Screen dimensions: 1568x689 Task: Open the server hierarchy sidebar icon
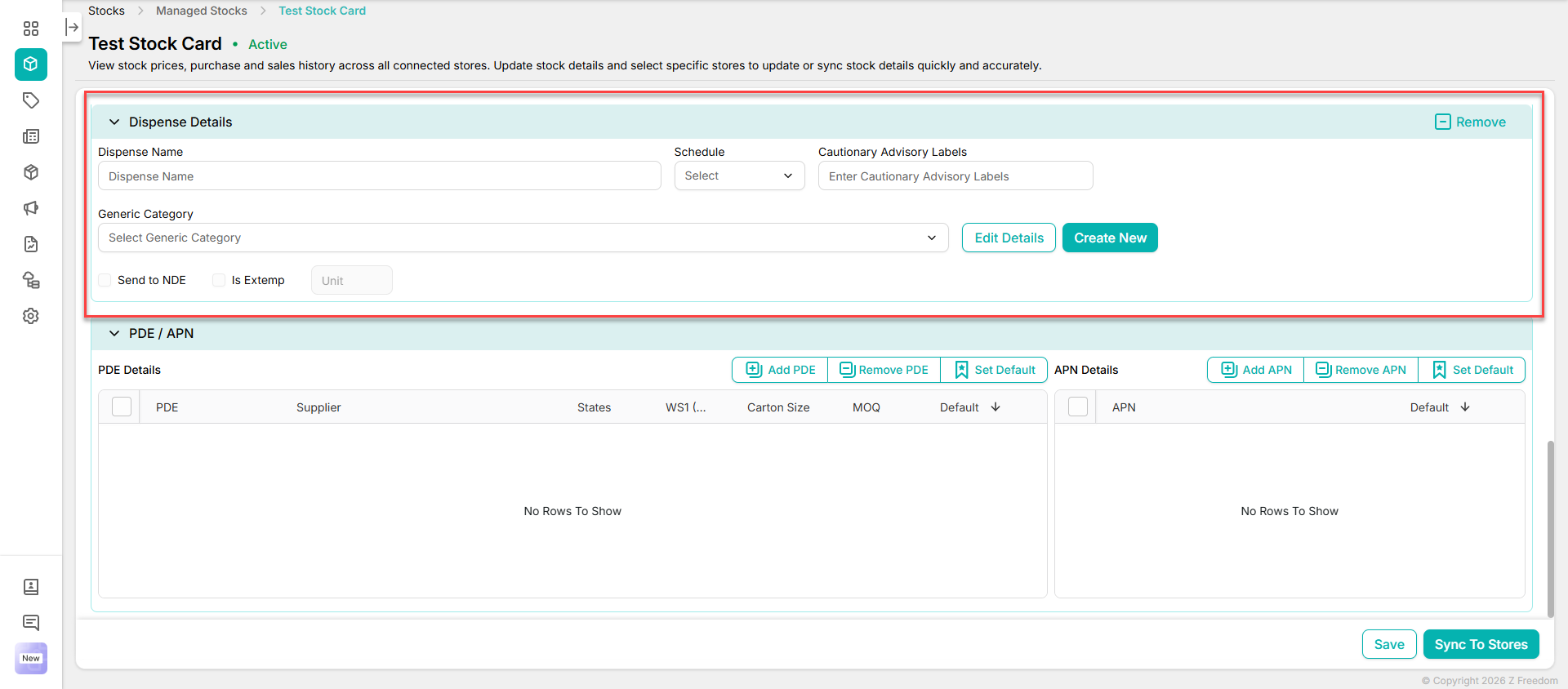point(31,280)
